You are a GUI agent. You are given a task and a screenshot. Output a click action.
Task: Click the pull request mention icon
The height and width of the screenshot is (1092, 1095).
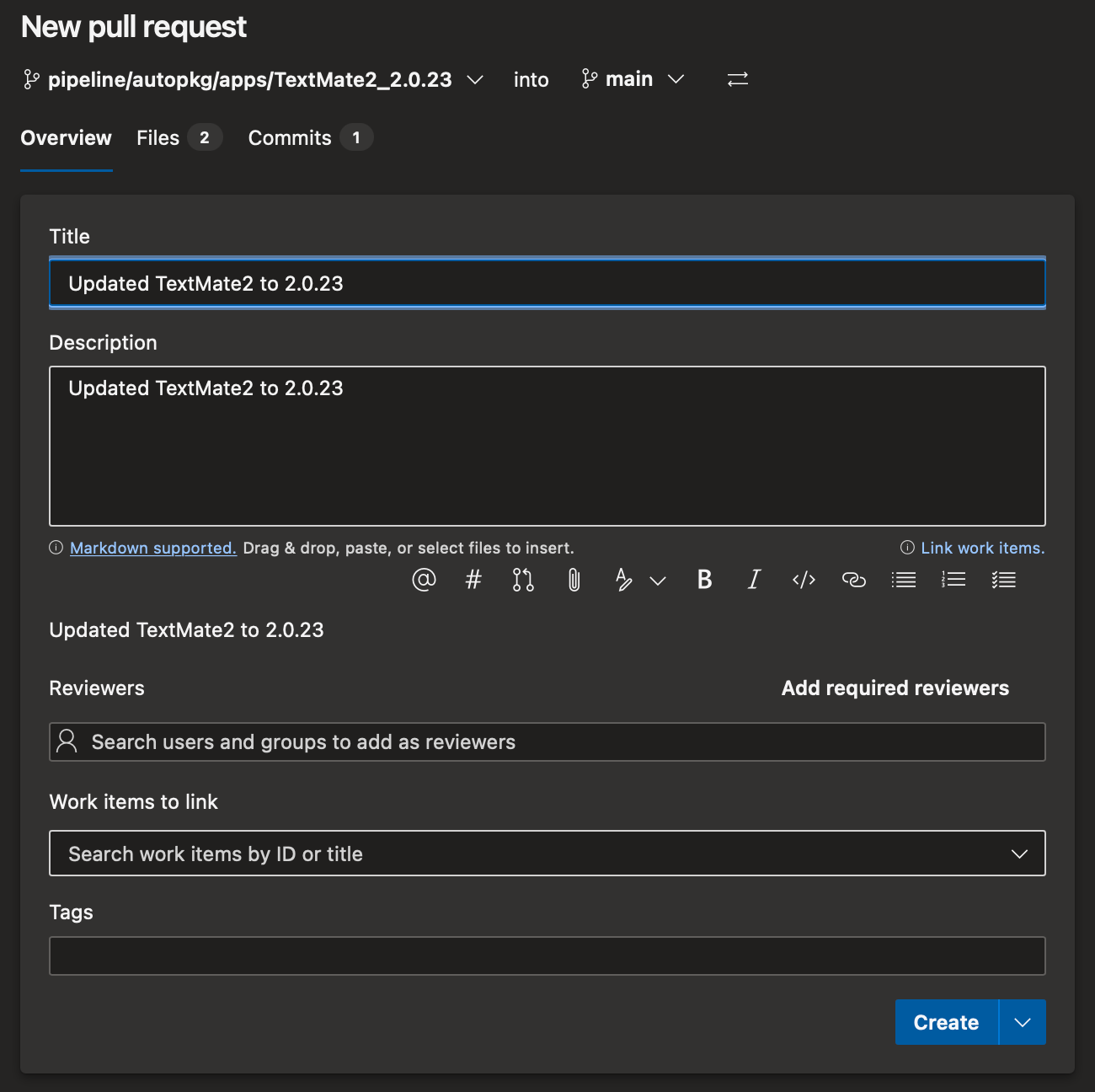coord(523,580)
